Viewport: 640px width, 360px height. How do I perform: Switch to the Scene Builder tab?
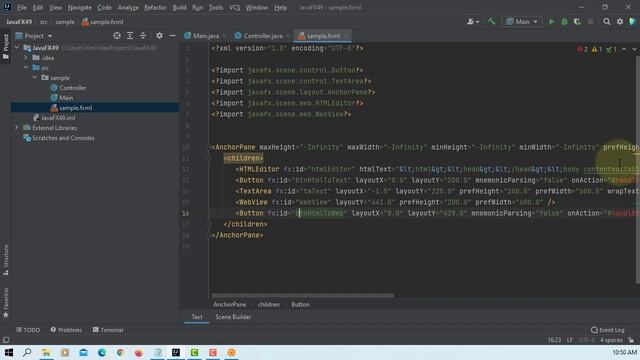click(x=233, y=317)
